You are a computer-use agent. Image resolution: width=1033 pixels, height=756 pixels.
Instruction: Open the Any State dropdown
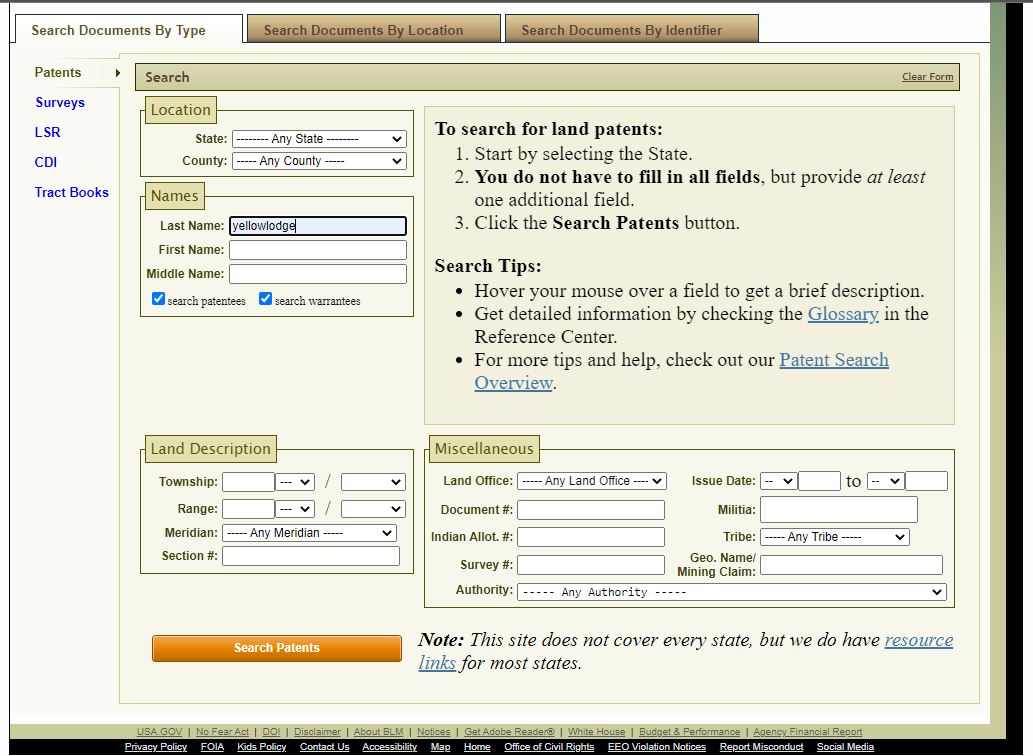pos(318,138)
